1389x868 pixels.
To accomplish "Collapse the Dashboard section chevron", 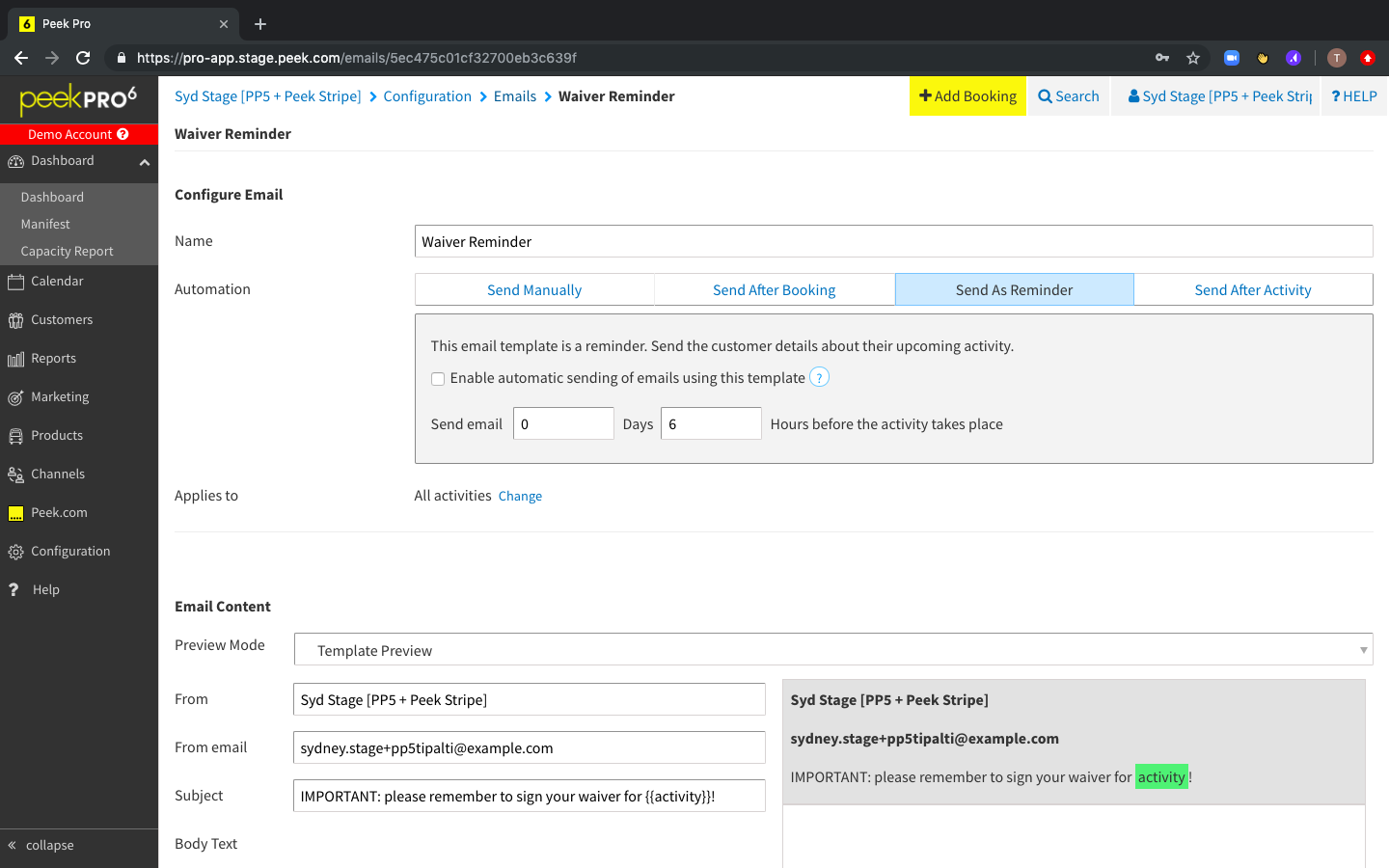I will tap(145, 162).
